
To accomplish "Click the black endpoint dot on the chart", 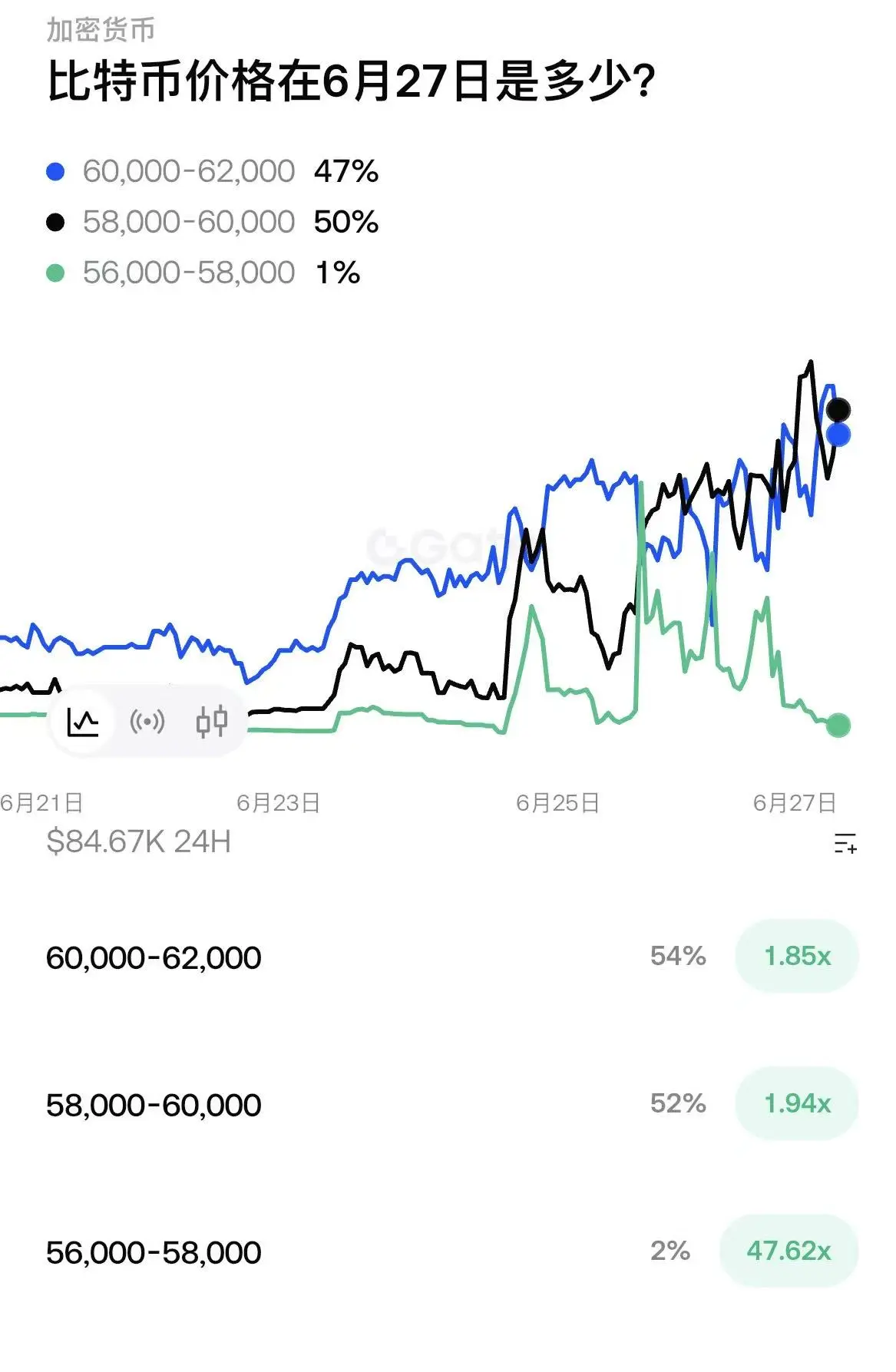I will pos(838,409).
